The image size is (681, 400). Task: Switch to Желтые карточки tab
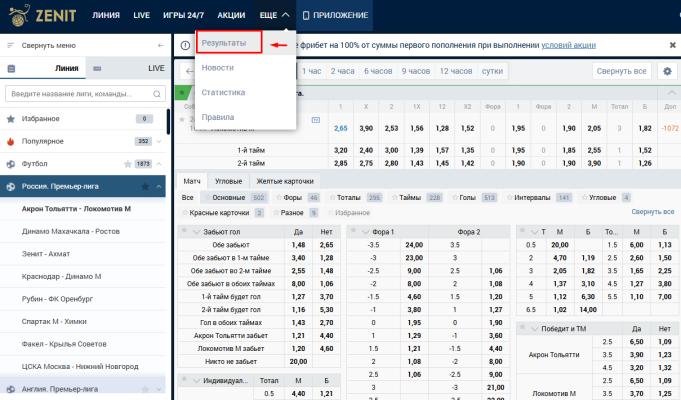tap(285, 181)
